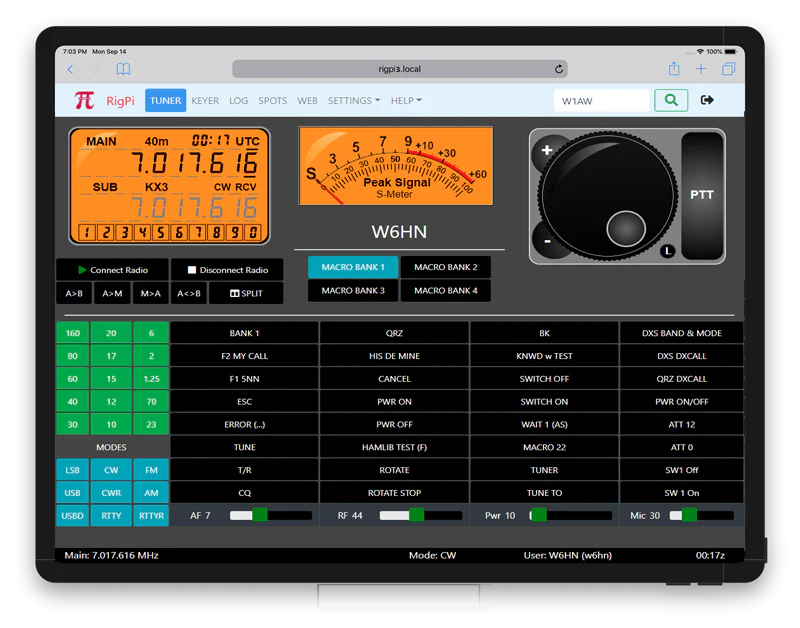Select MACRO BANK 3
This screenshot has width=800, height=628.
pyautogui.click(x=353, y=290)
